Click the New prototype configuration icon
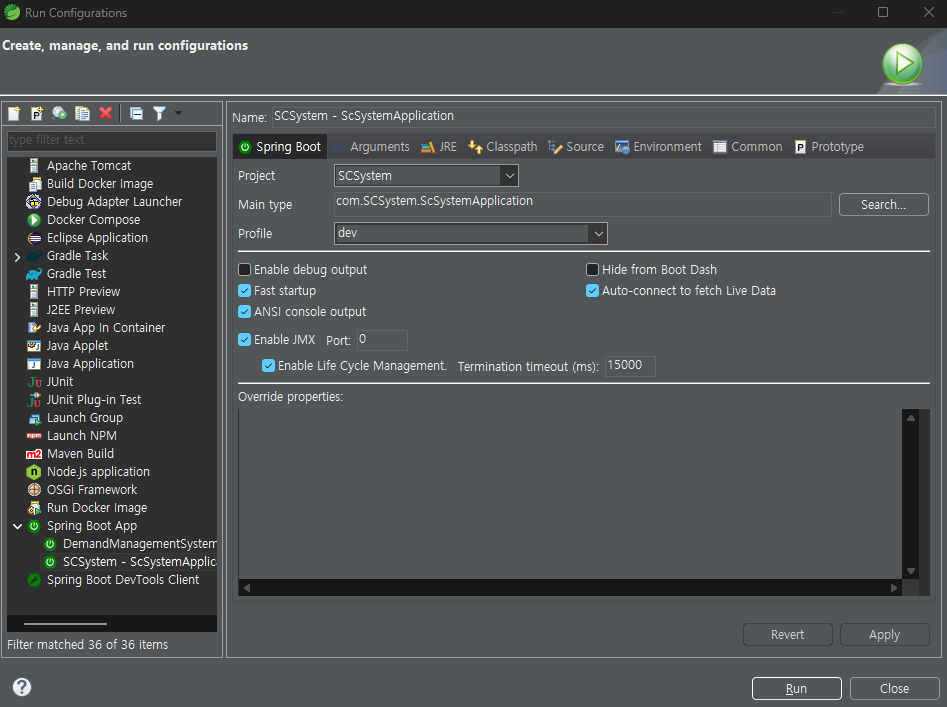The width and height of the screenshot is (947, 707). 37,113
